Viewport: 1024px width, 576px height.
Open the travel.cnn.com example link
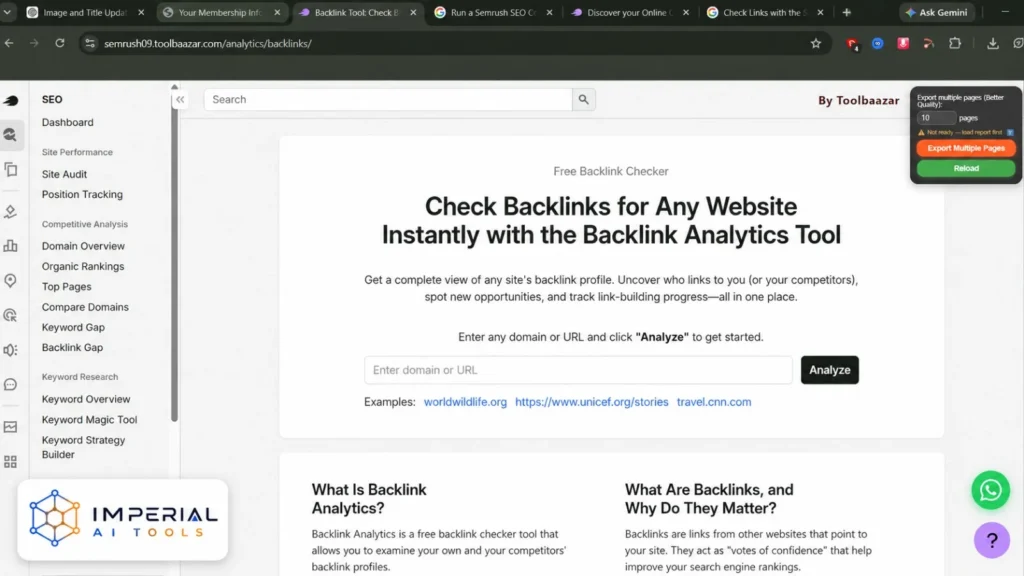pyautogui.click(x=714, y=402)
